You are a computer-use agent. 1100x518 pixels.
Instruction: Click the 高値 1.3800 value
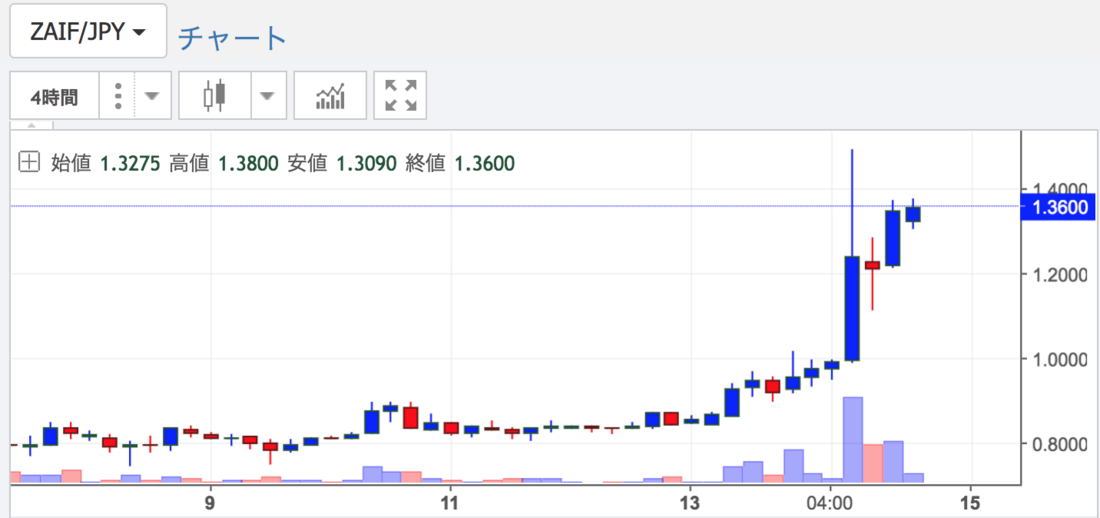[248, 164]
